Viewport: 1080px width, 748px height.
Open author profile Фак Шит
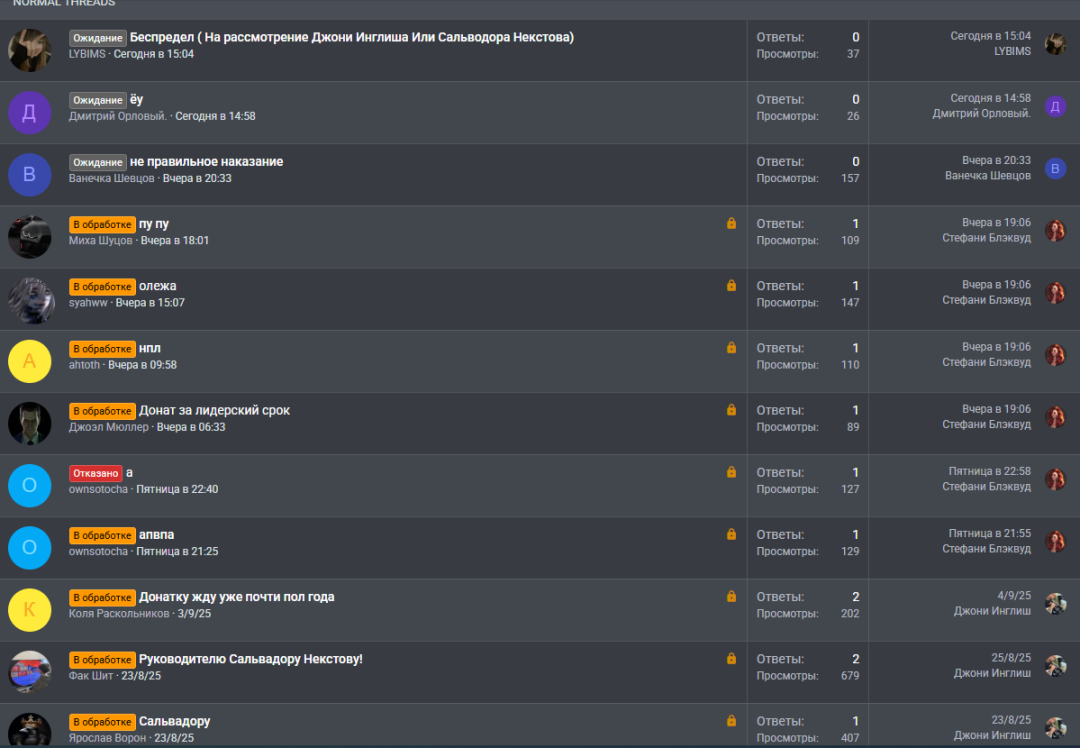point(91,676)
